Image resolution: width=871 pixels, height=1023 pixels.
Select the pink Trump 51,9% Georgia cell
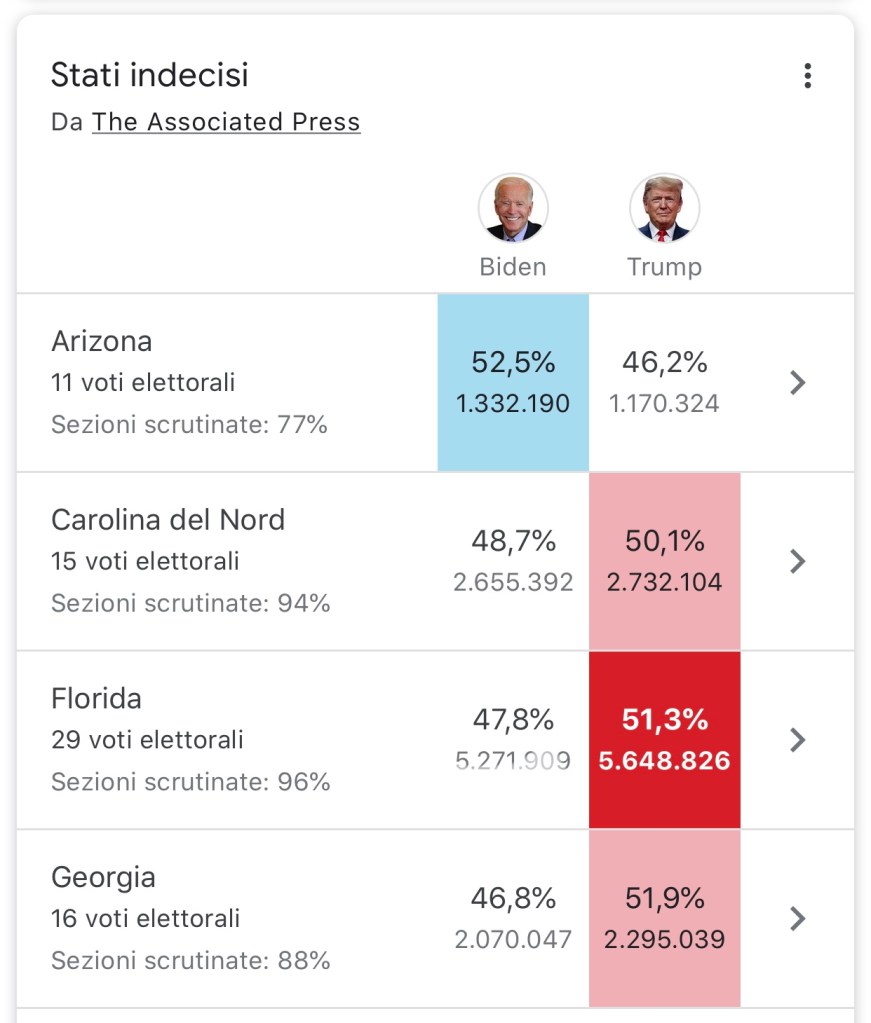pos(664,918)
